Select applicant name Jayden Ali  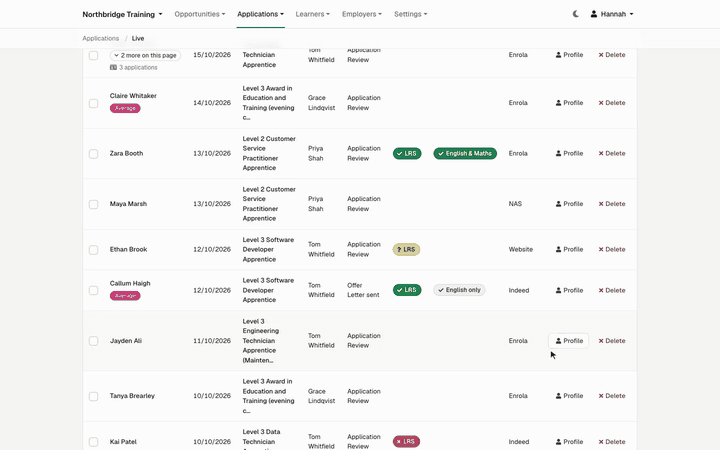[x=126, y=341]
